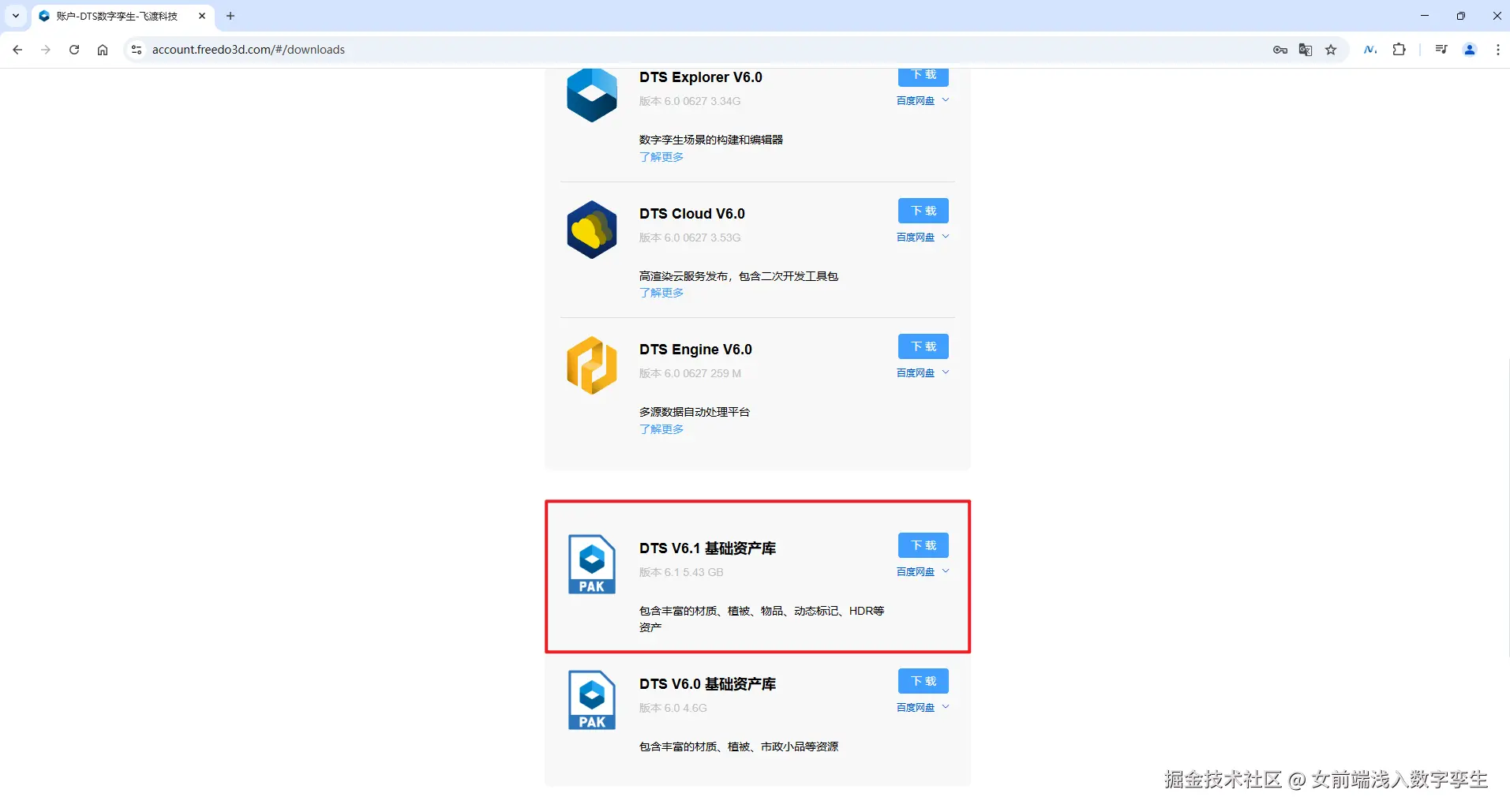
Task: Open 了解更多 link under DTS Explorer
Action: (661, 157)
